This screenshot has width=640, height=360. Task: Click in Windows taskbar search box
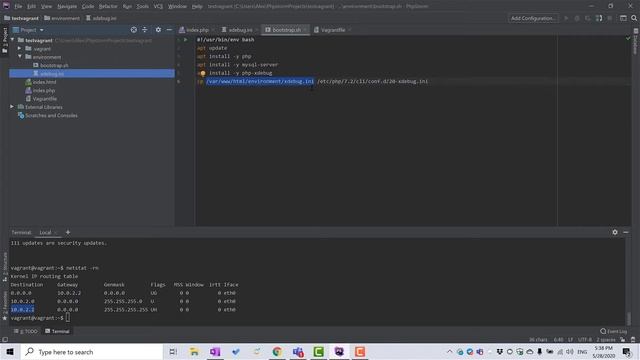tap(92, 351)
